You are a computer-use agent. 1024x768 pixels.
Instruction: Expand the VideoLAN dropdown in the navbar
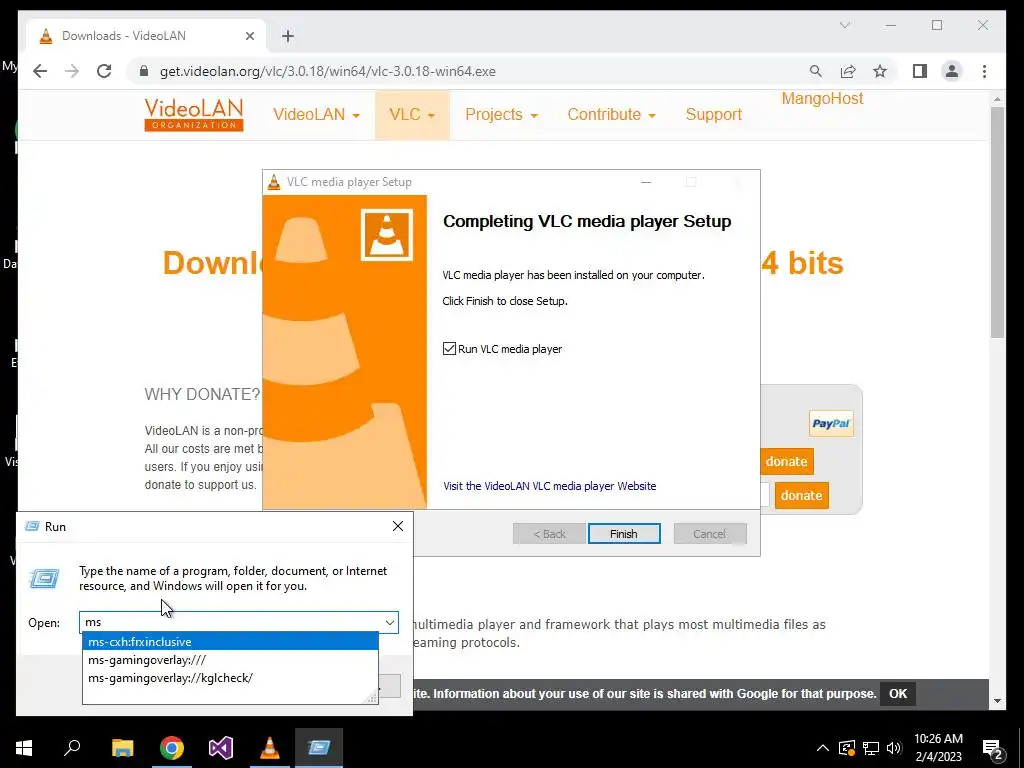[316, 115]
